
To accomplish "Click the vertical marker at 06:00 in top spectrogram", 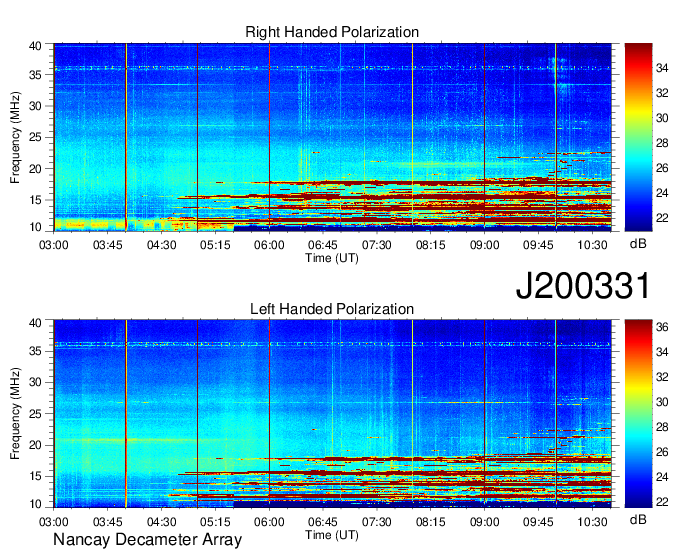I will click(x=269, y=137).
